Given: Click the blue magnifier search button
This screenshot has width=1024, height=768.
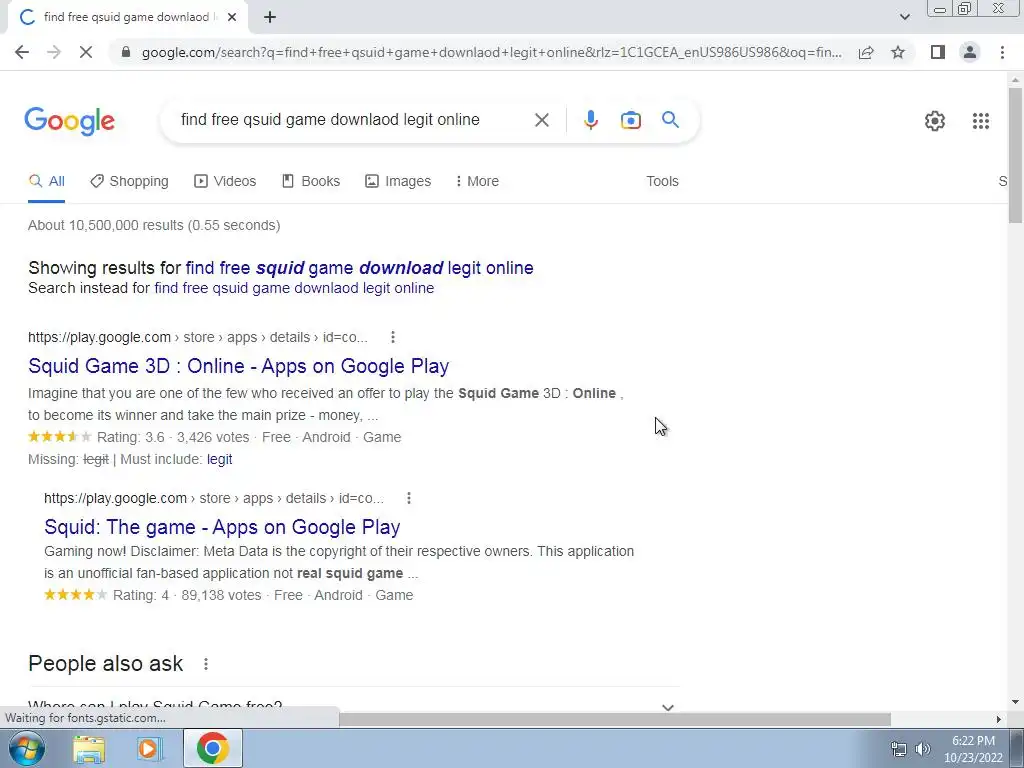Looking at the screenshot, I should 670,120.
